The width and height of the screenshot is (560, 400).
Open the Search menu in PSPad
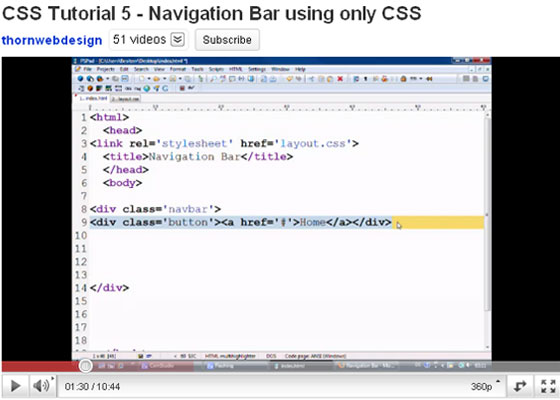coord(141,69)
